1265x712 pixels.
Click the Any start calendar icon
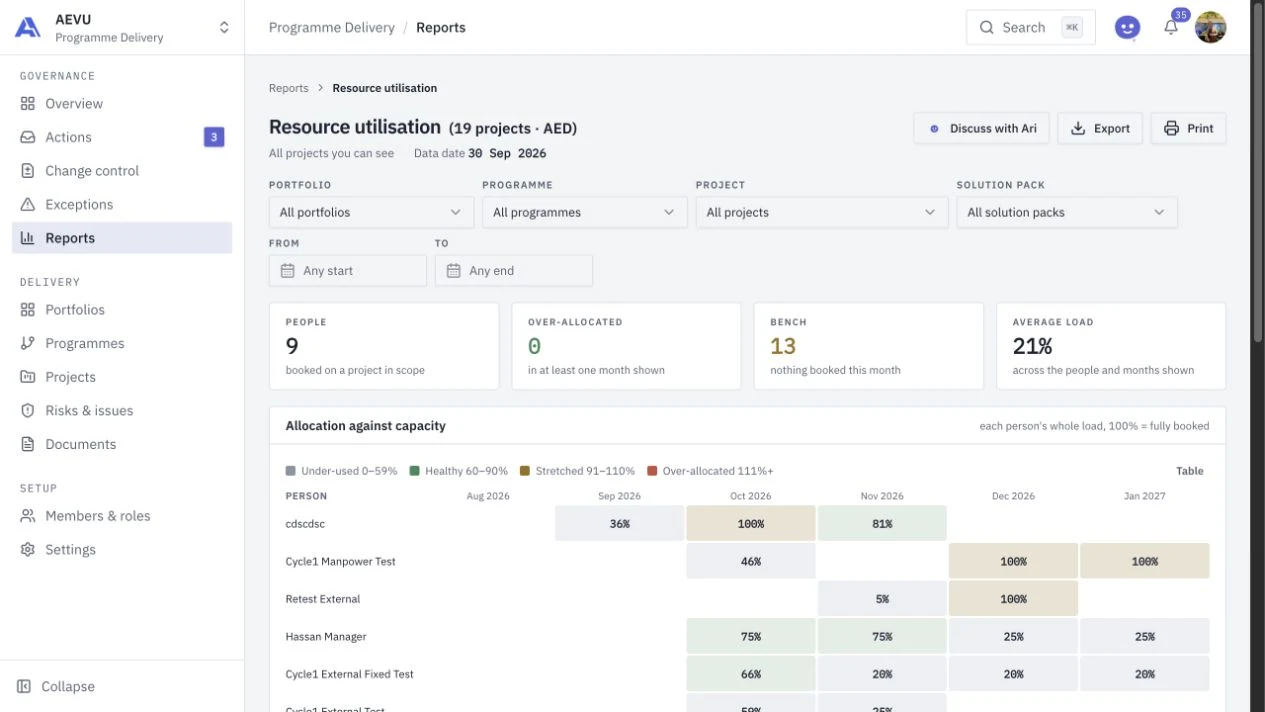coord(288,271)
